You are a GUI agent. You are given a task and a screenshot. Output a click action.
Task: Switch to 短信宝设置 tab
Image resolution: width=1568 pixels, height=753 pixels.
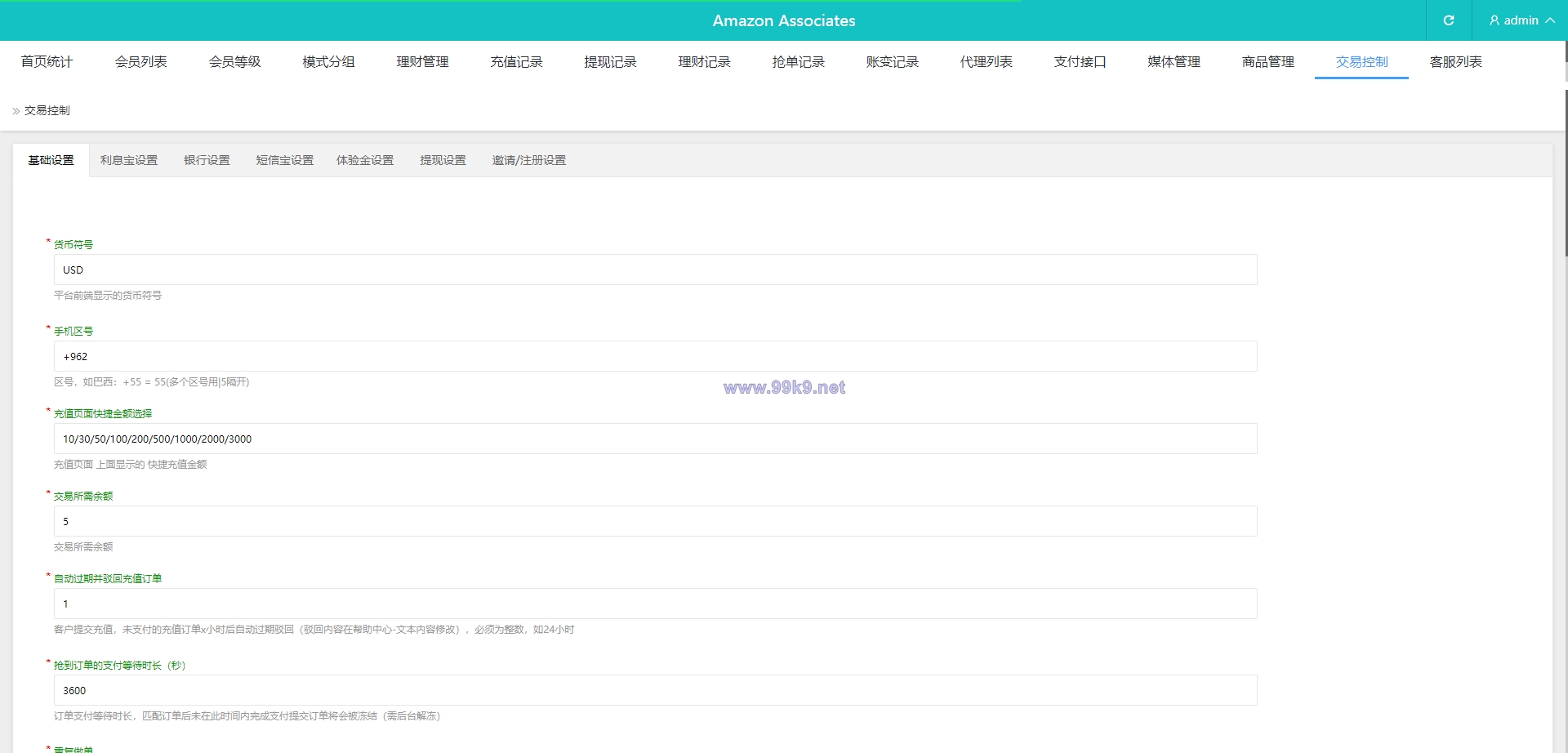point(284,160)
